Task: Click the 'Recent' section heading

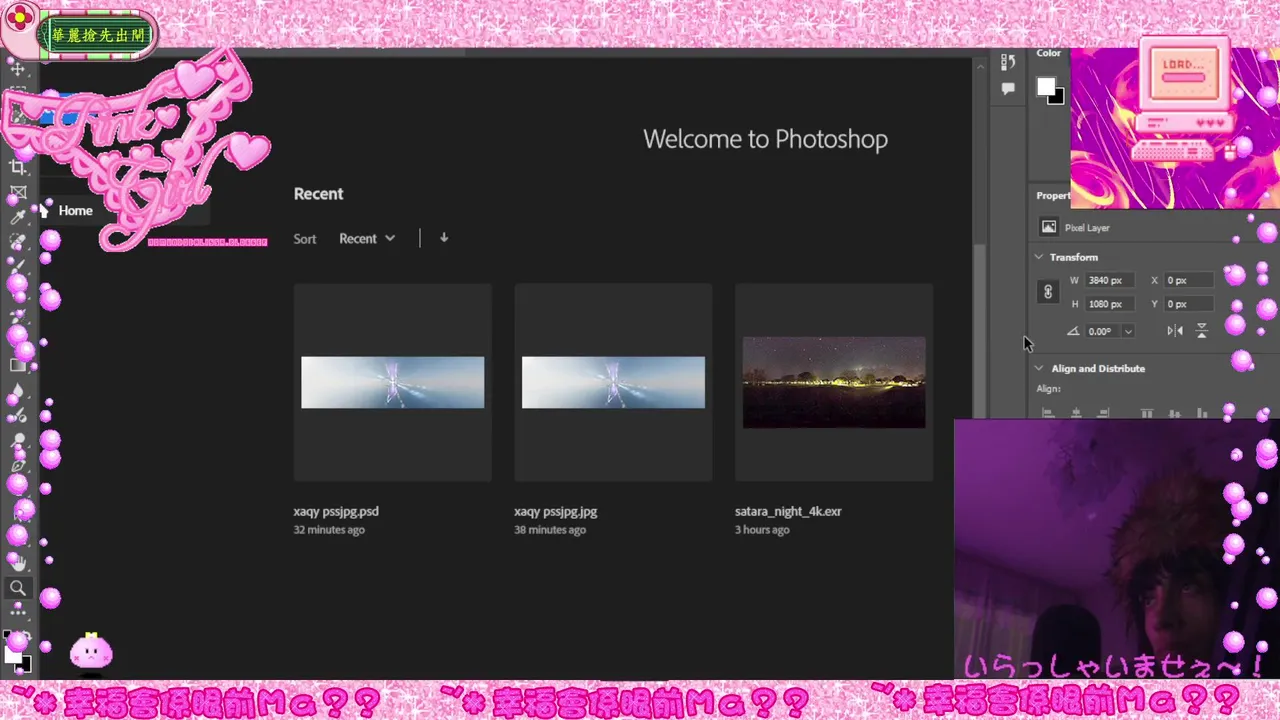Action: coord(318,194)
